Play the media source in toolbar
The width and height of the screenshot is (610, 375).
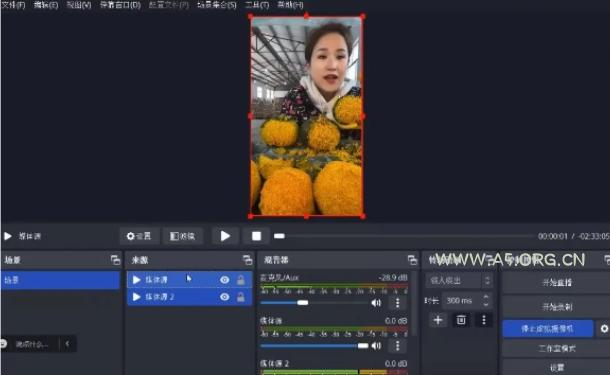click(225, 236)
